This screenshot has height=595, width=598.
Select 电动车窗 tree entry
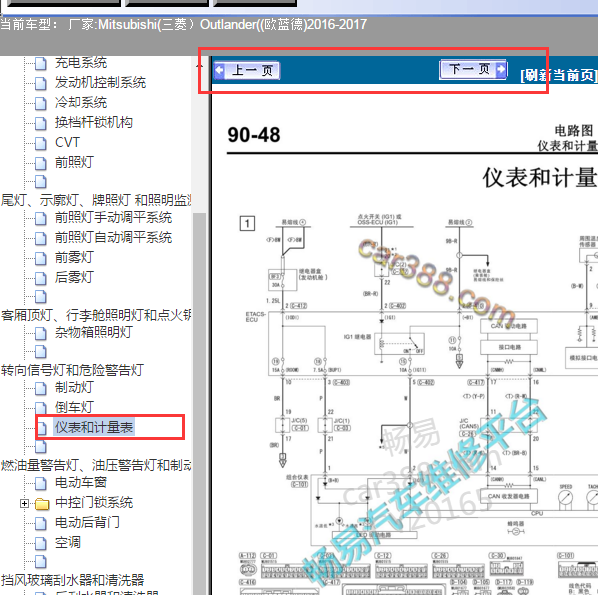81,482
